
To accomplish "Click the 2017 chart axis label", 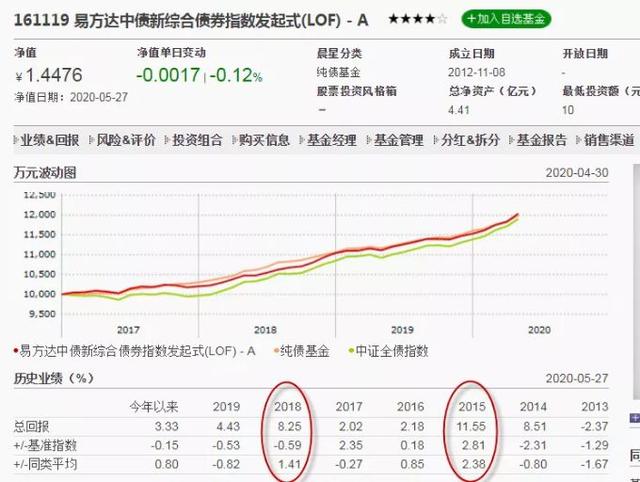I will 128,330.
